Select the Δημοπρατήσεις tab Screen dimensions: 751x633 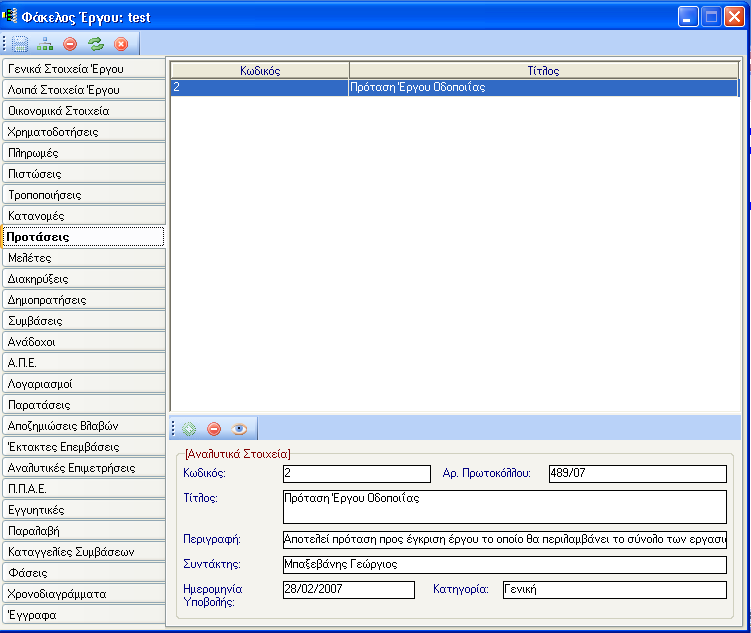coord(84,300)
